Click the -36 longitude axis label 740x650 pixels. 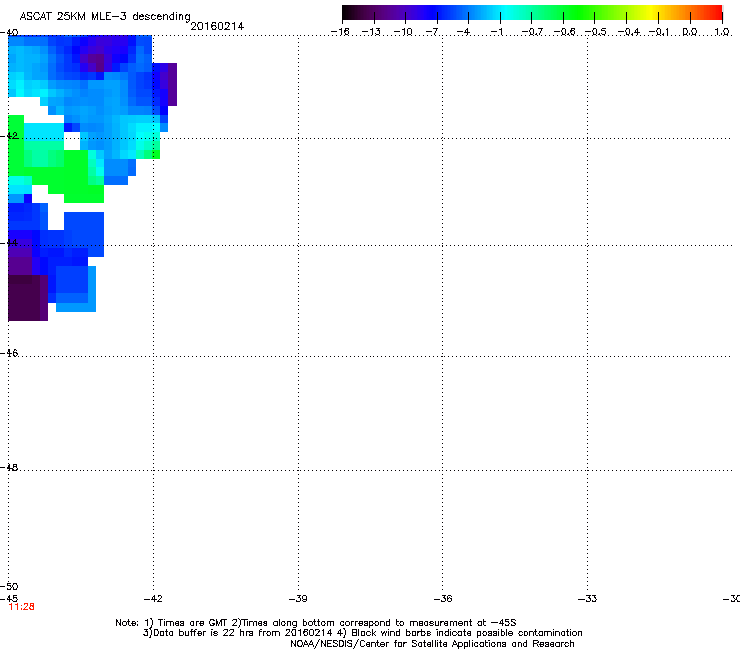(x=443, y=599)
